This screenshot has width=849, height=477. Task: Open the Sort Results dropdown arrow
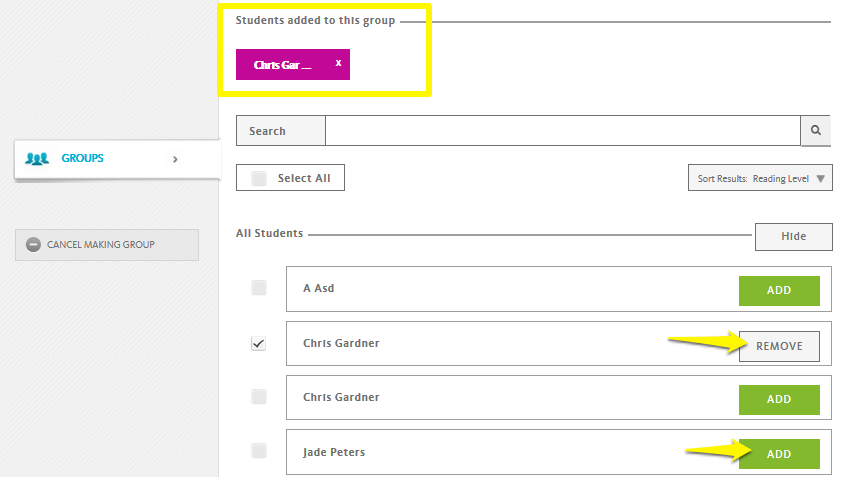click(x=821, y=179)
